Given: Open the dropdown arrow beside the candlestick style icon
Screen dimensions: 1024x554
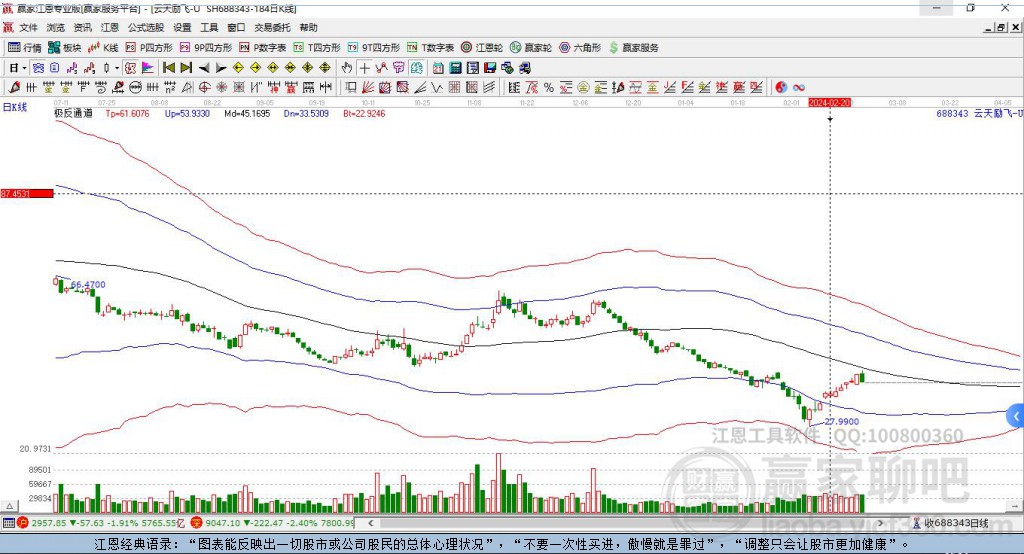Looking at the screenshot, I should pos(117,68).
